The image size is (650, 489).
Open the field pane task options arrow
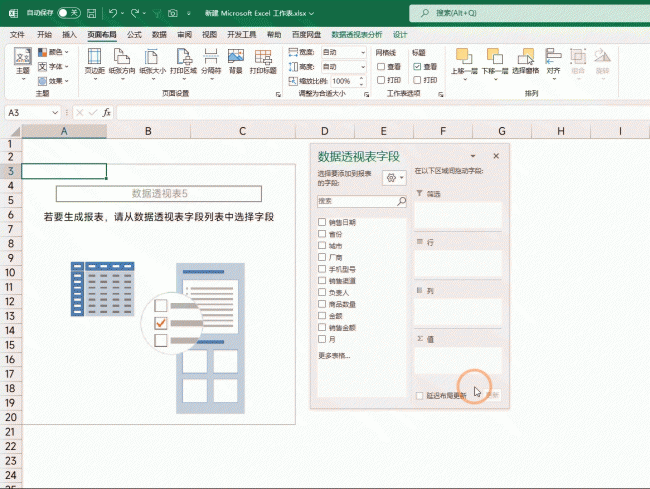pos(473,156)
